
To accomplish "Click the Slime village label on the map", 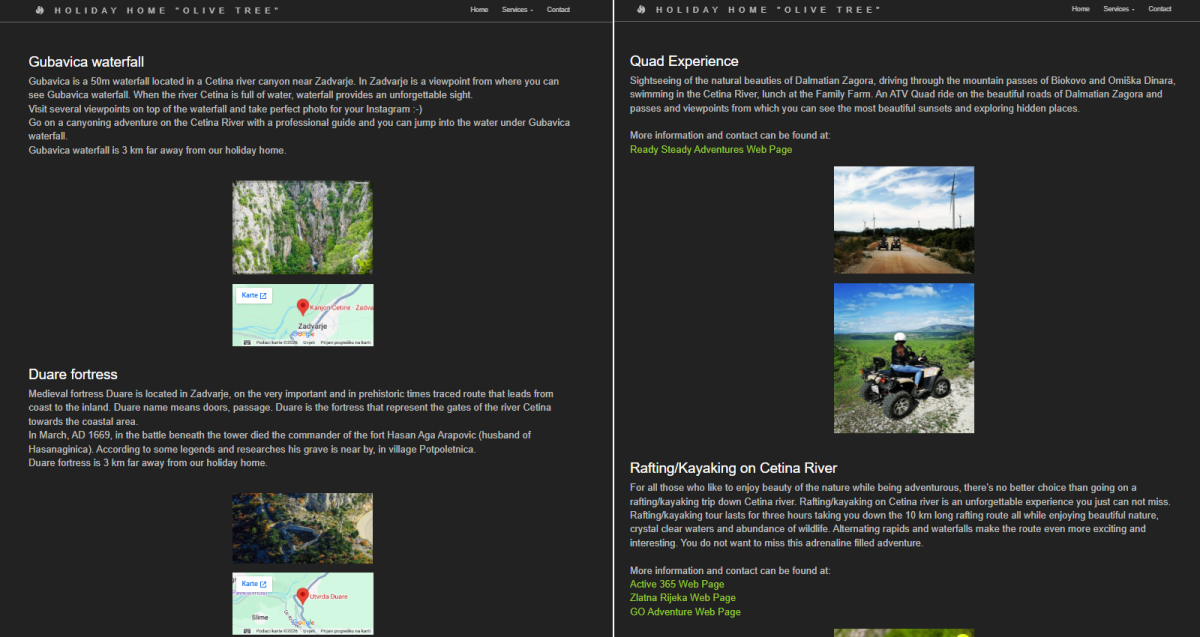I will pos(260,618).
